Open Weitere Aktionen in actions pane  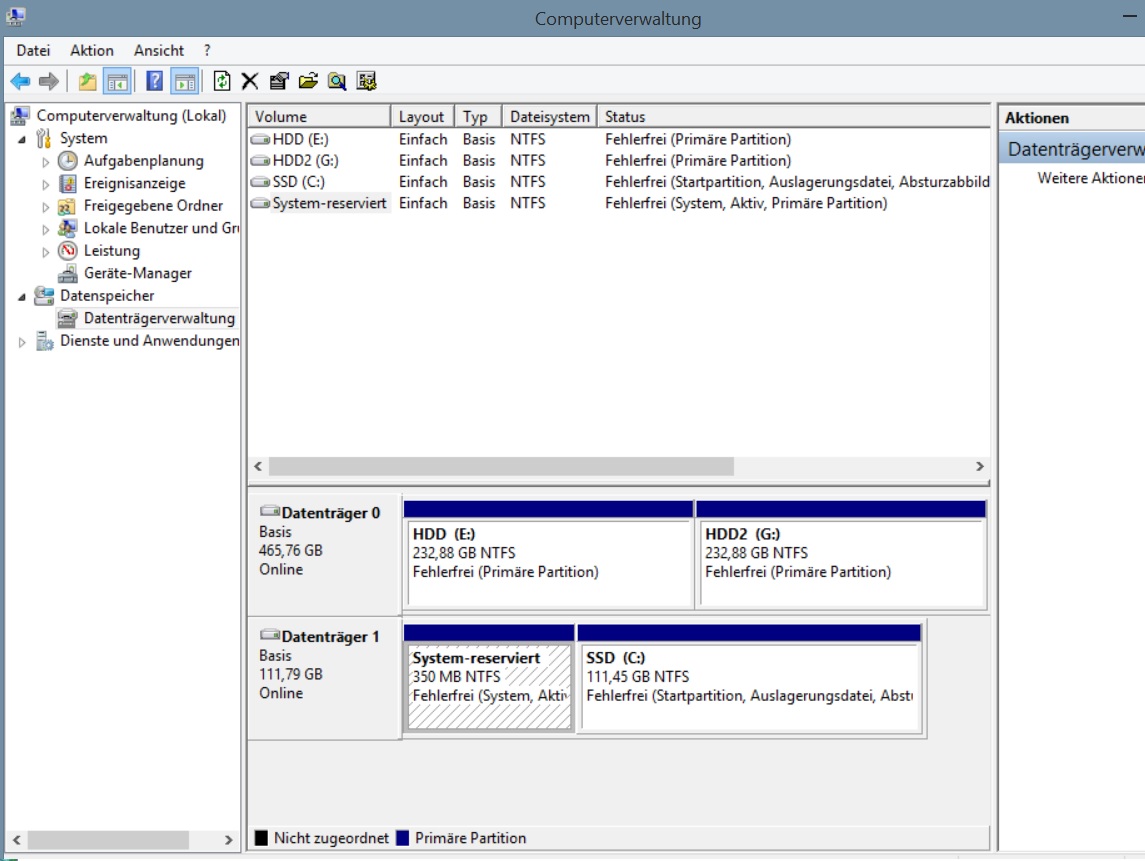[x=1090, y=178]
